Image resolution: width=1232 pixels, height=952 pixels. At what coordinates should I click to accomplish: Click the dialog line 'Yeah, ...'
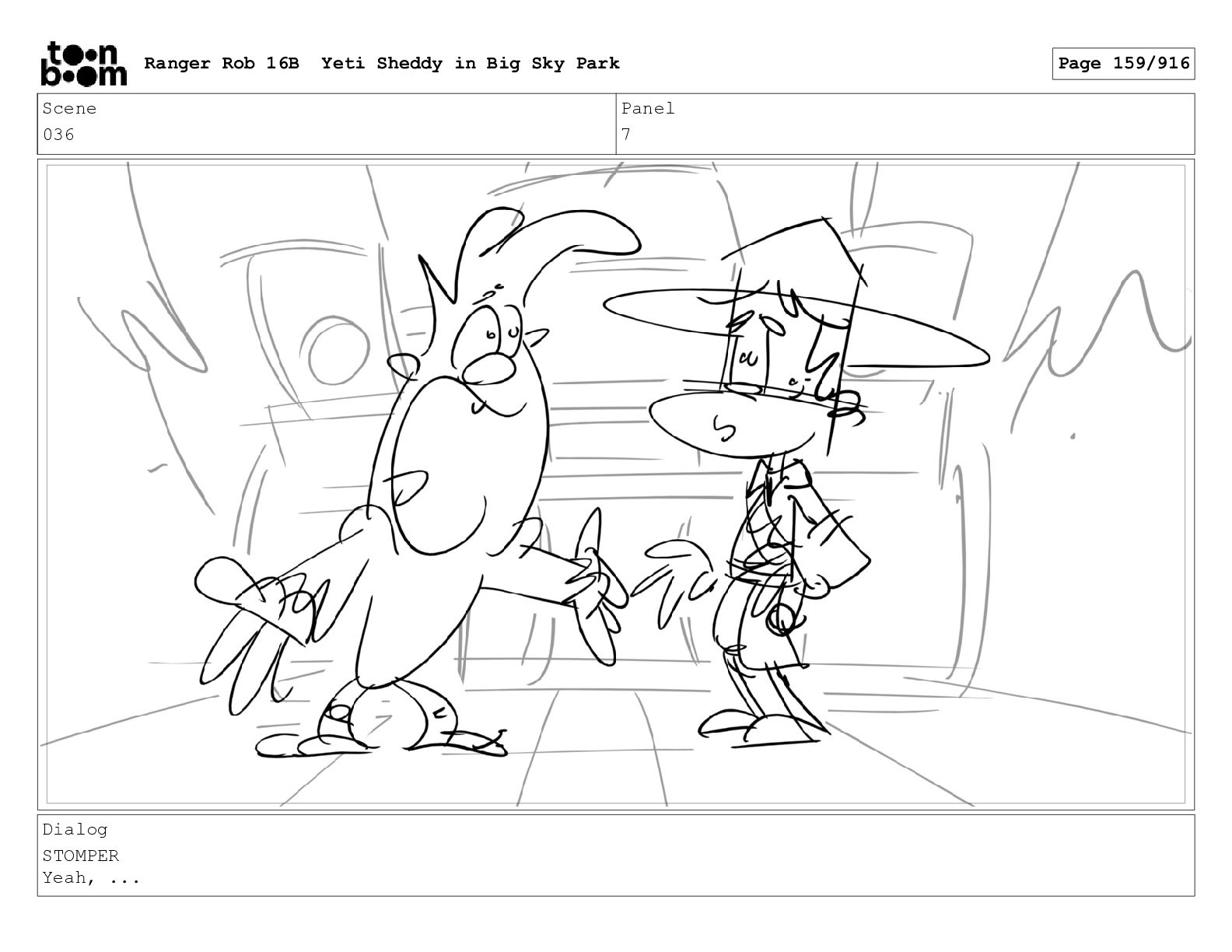coord(91,878)
